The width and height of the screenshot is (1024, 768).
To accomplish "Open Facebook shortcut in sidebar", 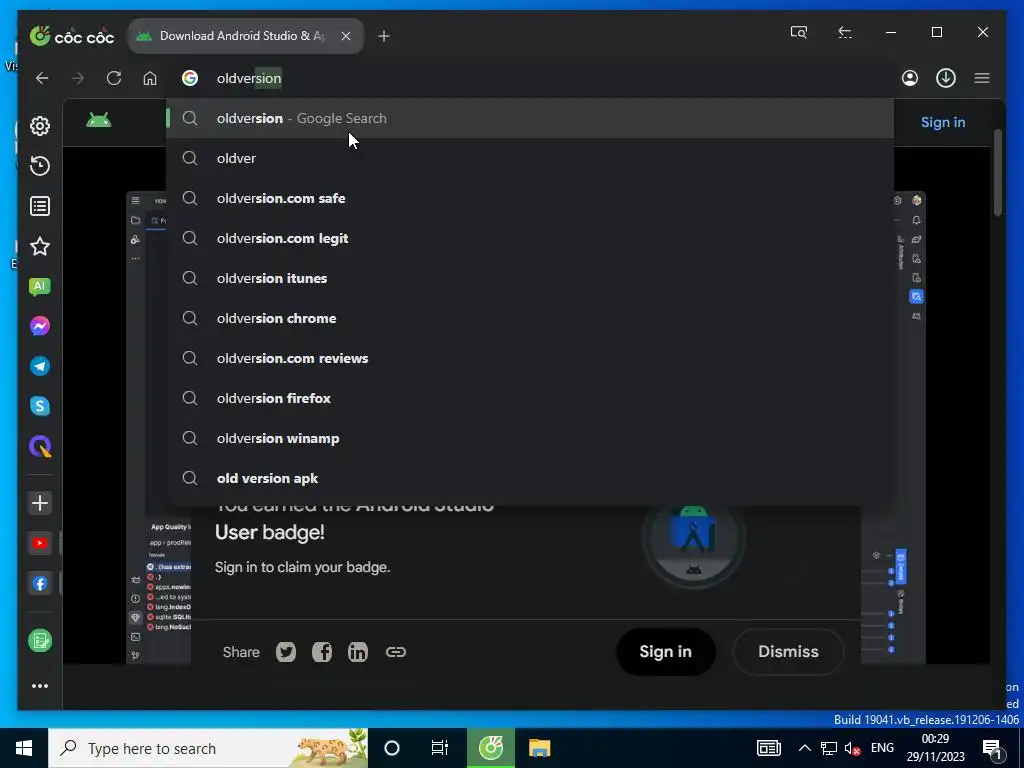I will coord(40,584).
